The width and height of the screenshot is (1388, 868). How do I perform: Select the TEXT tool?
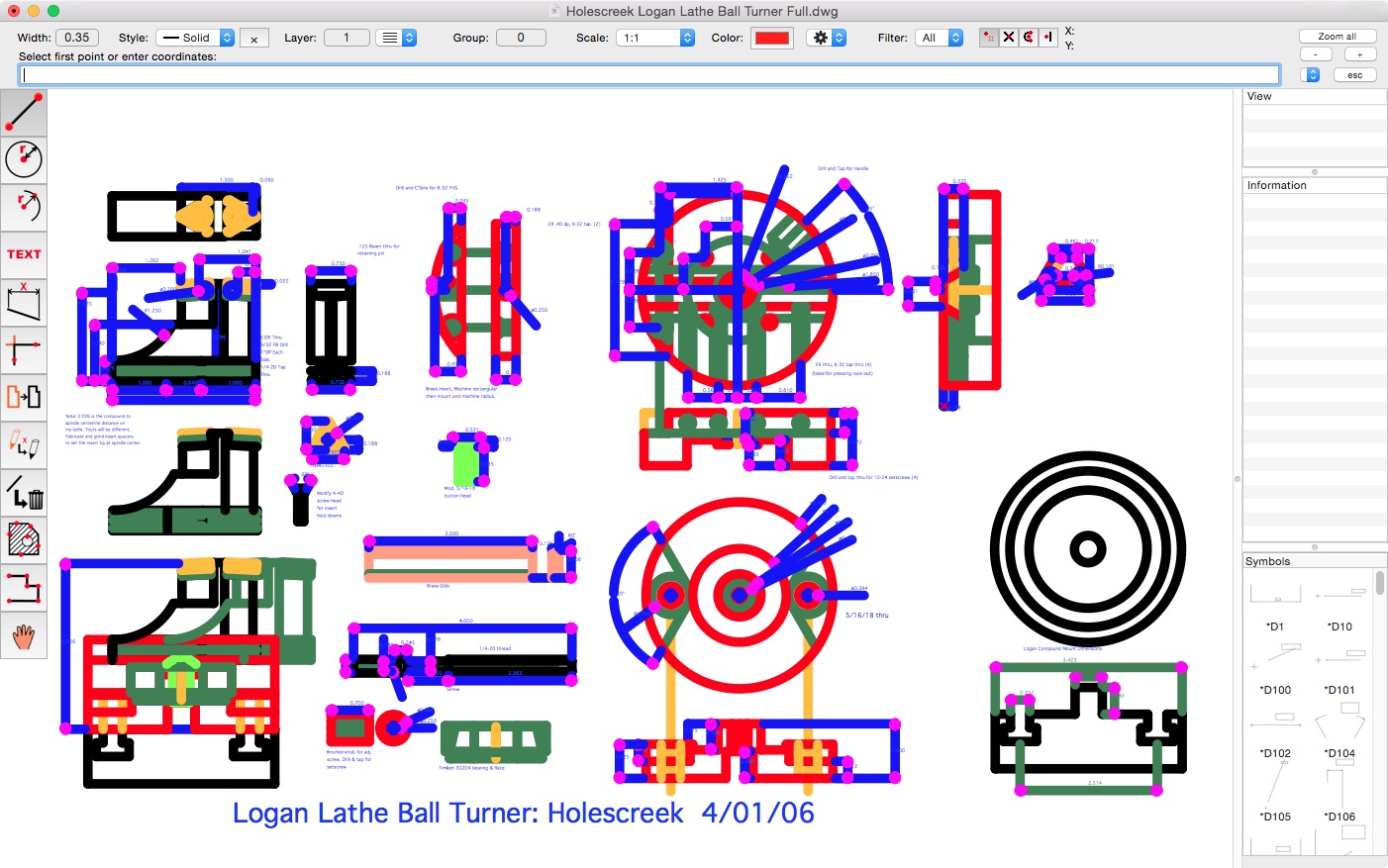pyautogui.click(x=24, y=254)
